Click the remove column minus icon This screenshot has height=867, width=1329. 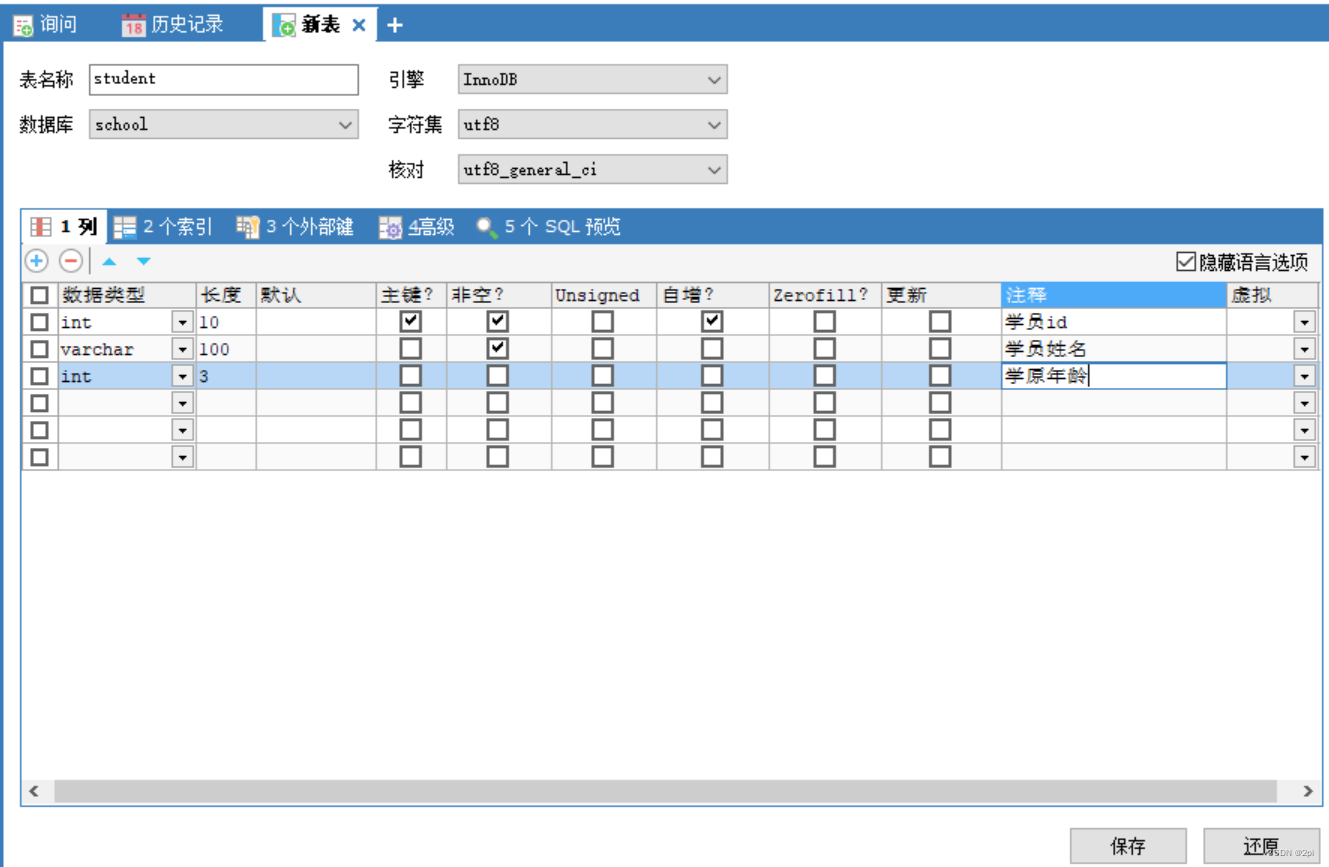coord(70,261)
